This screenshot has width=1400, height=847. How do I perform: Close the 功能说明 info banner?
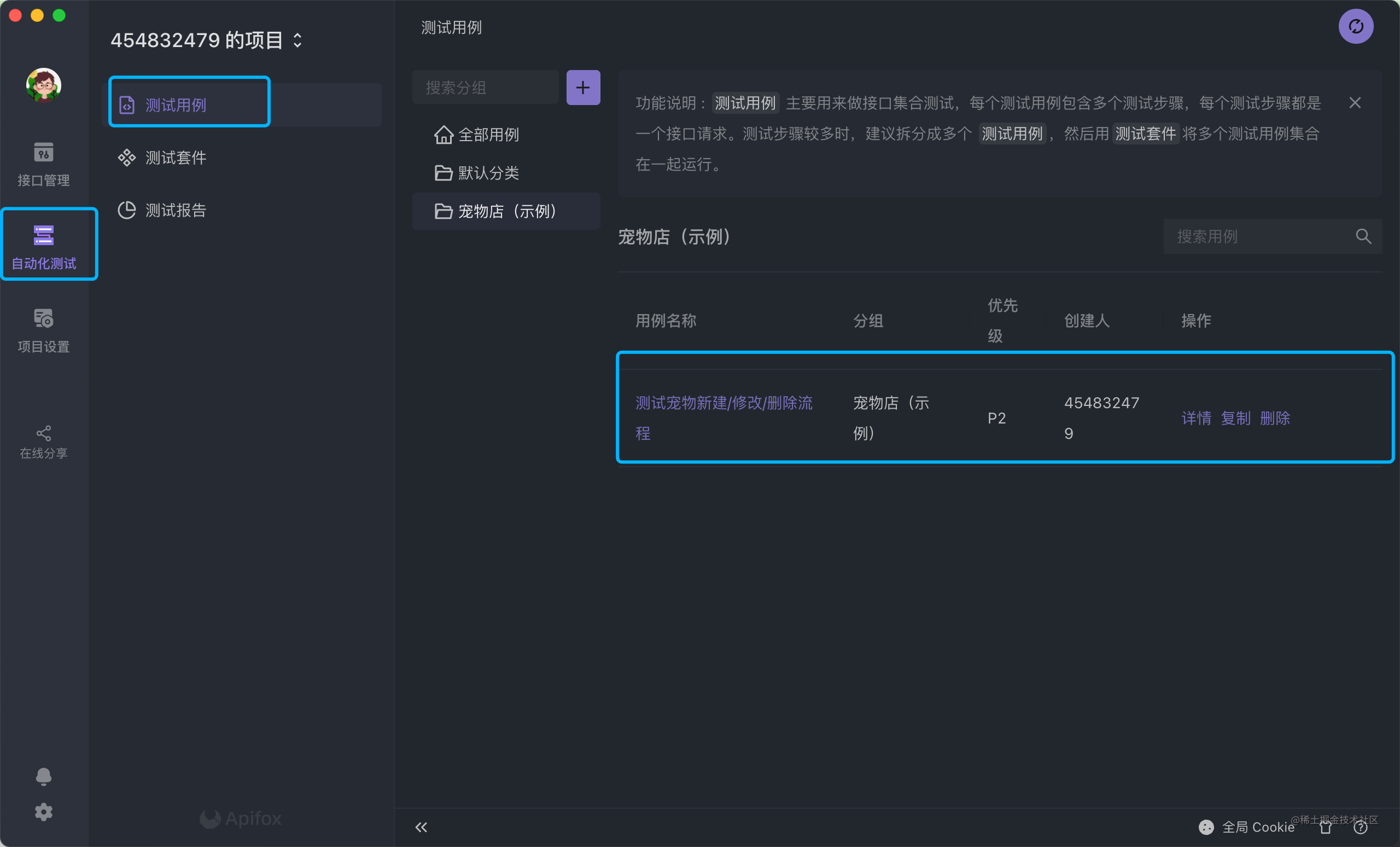(x=1355, y=103)
